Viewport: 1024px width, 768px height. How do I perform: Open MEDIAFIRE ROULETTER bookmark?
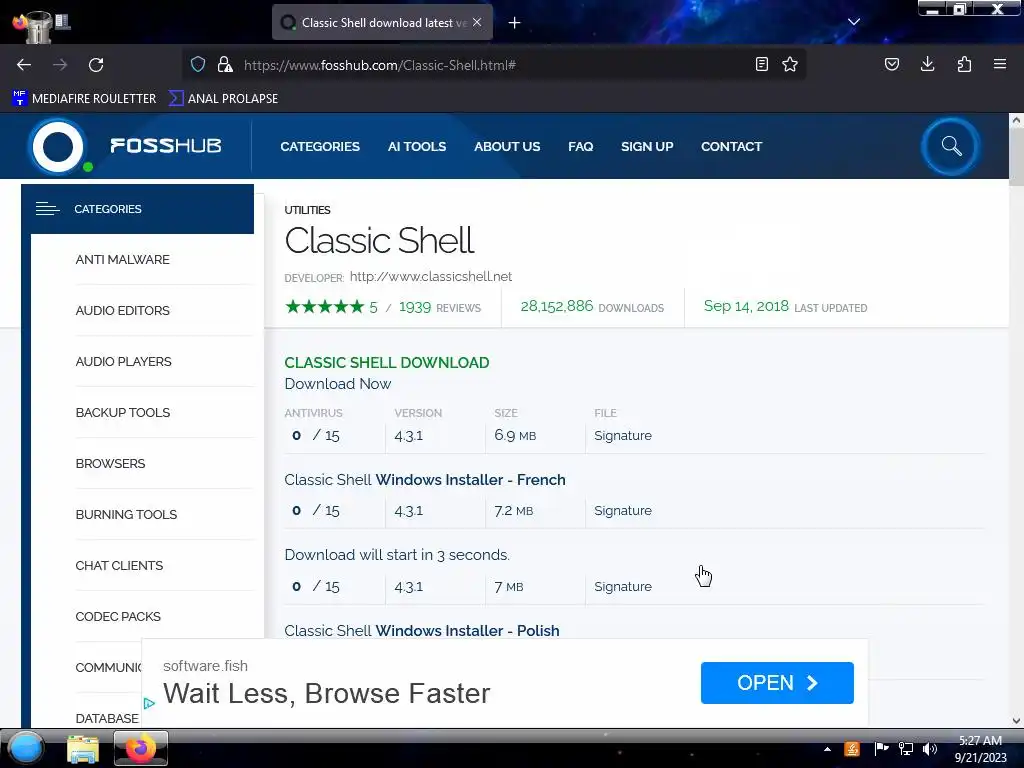point(84,99)
